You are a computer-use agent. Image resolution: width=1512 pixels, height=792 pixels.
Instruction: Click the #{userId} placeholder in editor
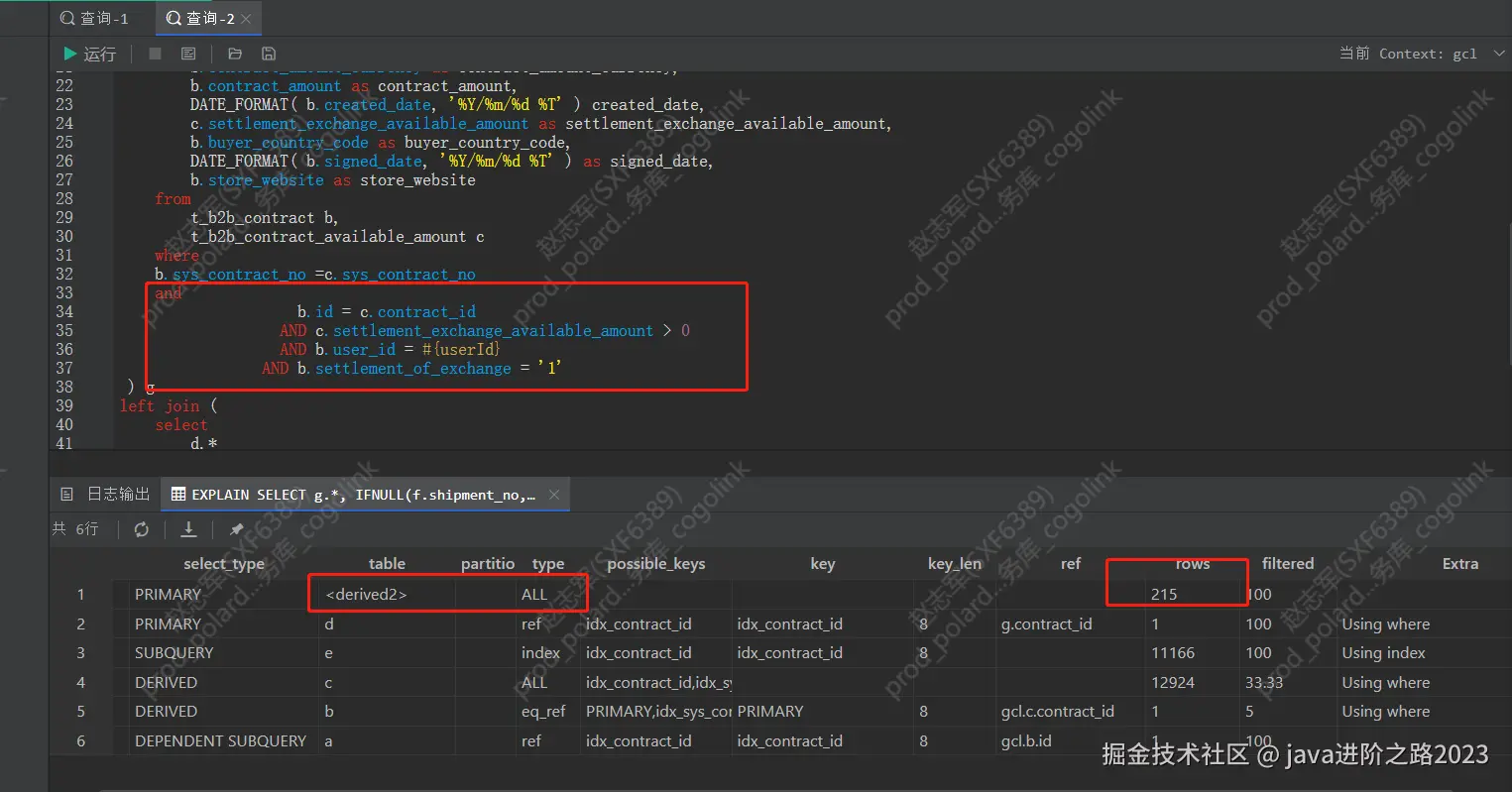(x=461, y=350)
